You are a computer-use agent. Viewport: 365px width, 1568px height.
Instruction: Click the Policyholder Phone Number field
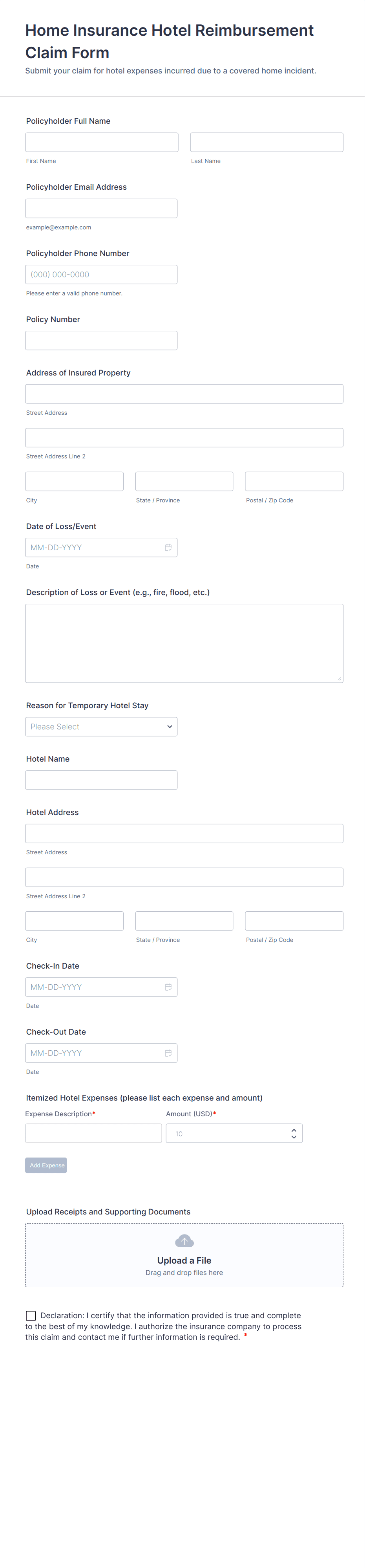tap(101, 274)
